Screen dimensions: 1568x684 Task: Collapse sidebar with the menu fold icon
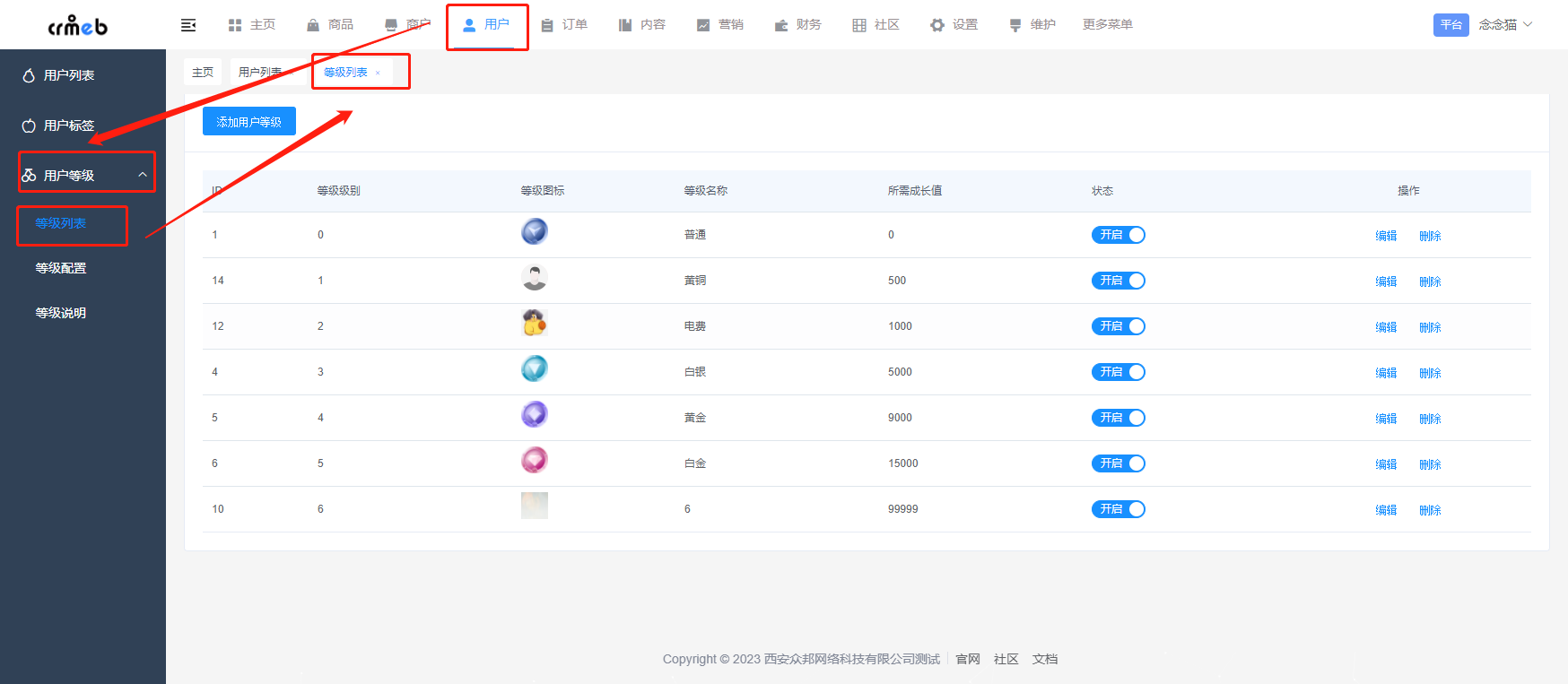(x=188, y=25)
